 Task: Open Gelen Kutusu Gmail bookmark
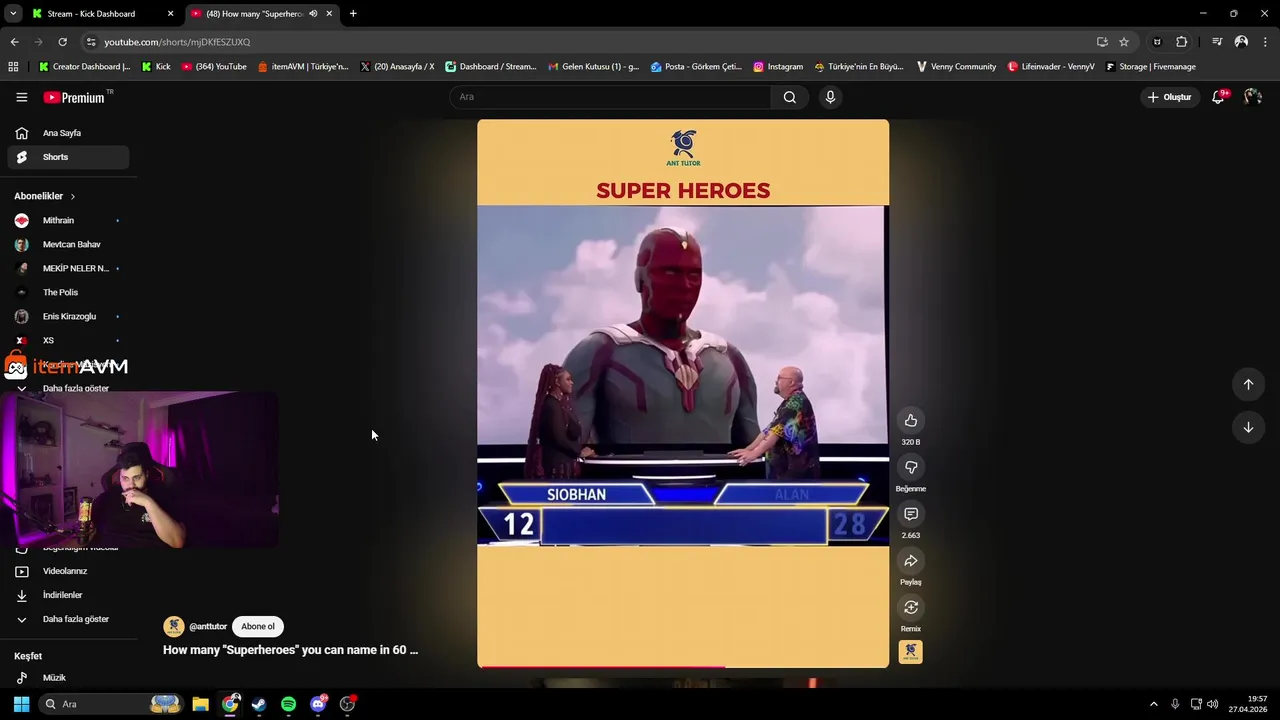pyautogui.click(x=594, y=67)
